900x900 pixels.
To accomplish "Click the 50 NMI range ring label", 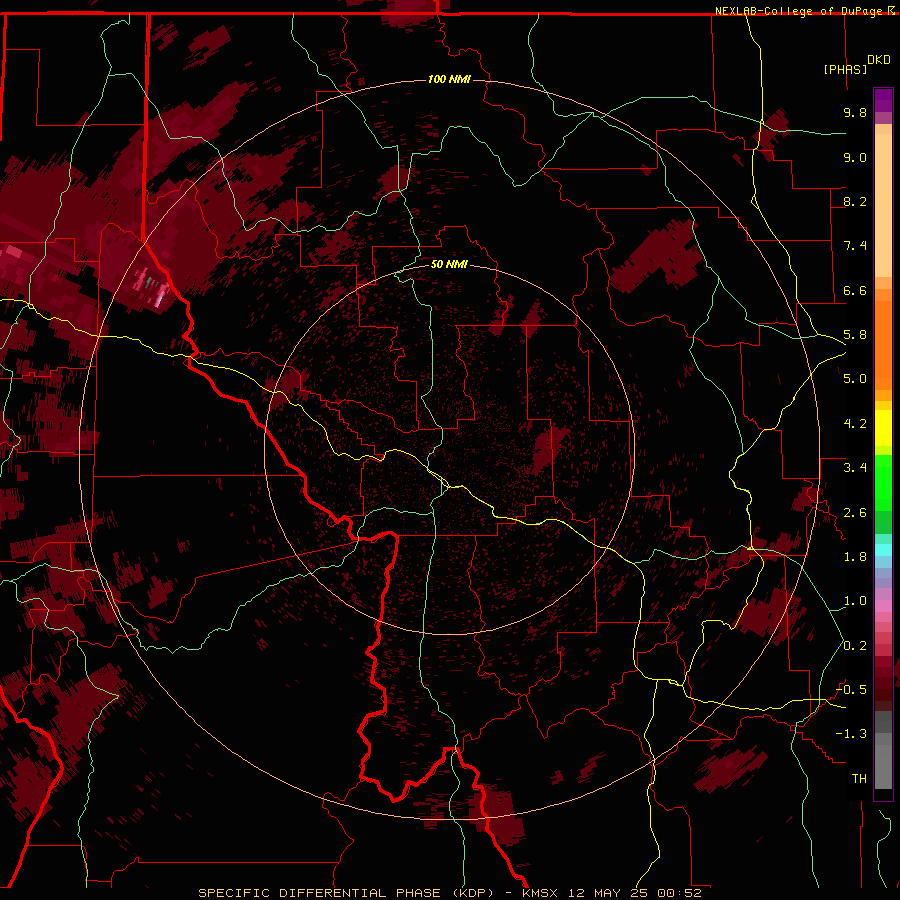I will click(449, 264).
